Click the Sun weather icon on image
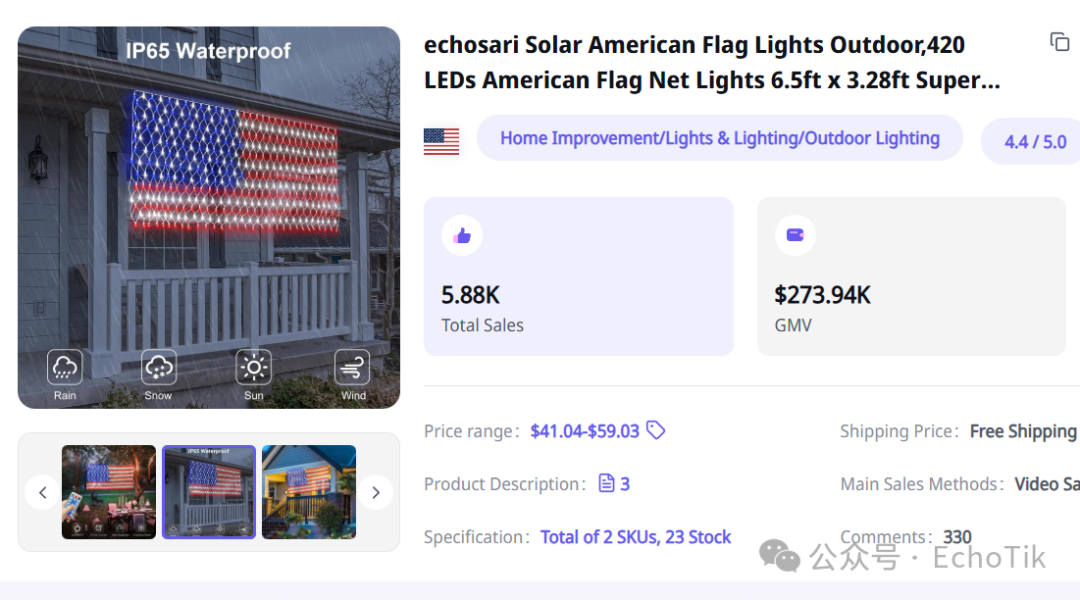1080x600 pixels. [x=253, y=367]
